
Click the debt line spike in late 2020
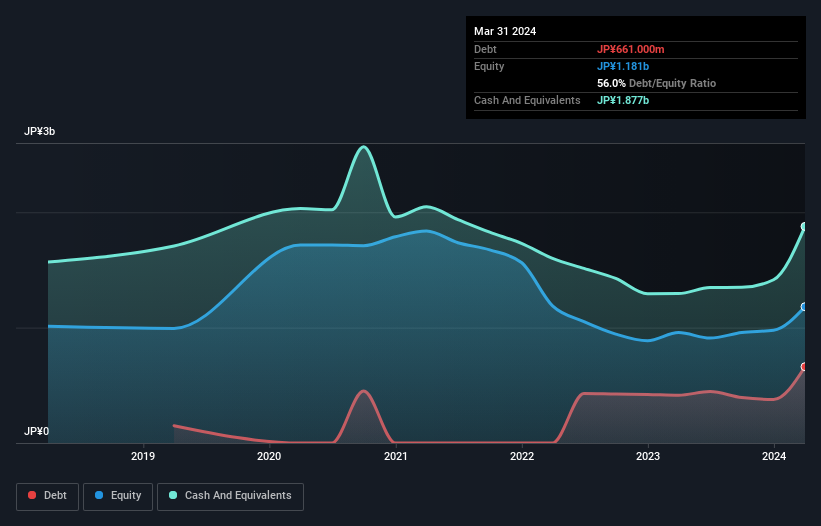363,391
